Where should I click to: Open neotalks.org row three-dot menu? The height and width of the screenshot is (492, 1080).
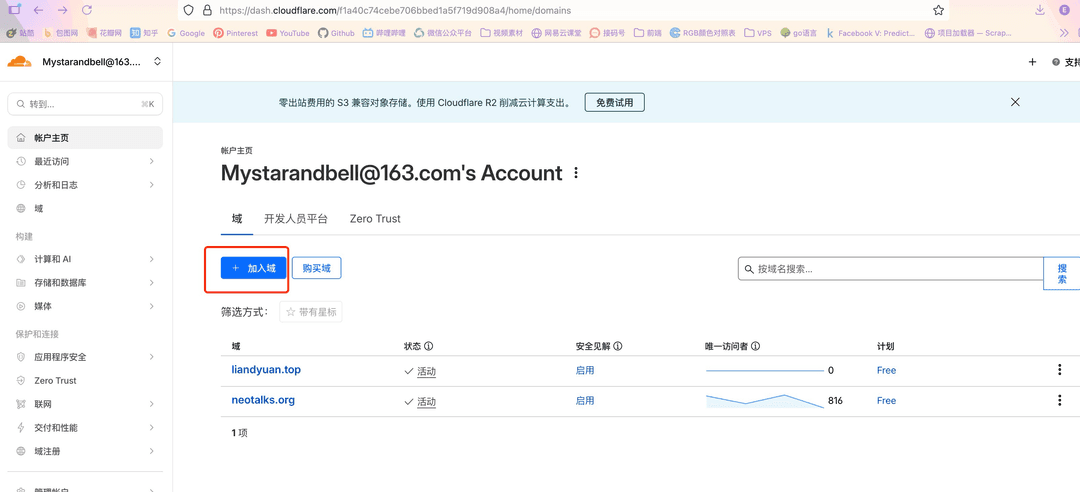click(1059, 400)
